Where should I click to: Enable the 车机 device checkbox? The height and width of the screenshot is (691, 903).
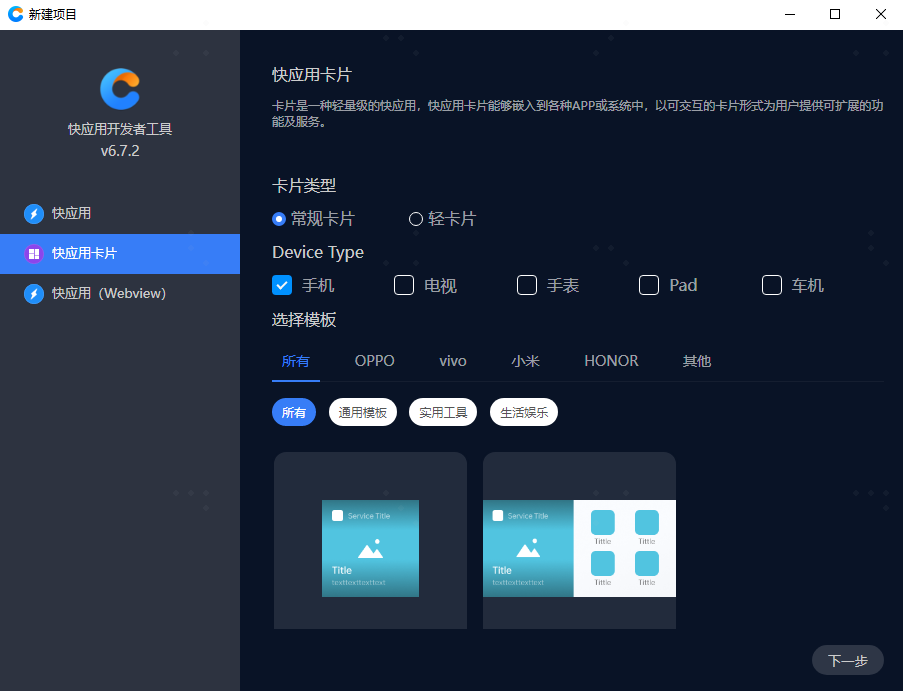tap(772, 285)
